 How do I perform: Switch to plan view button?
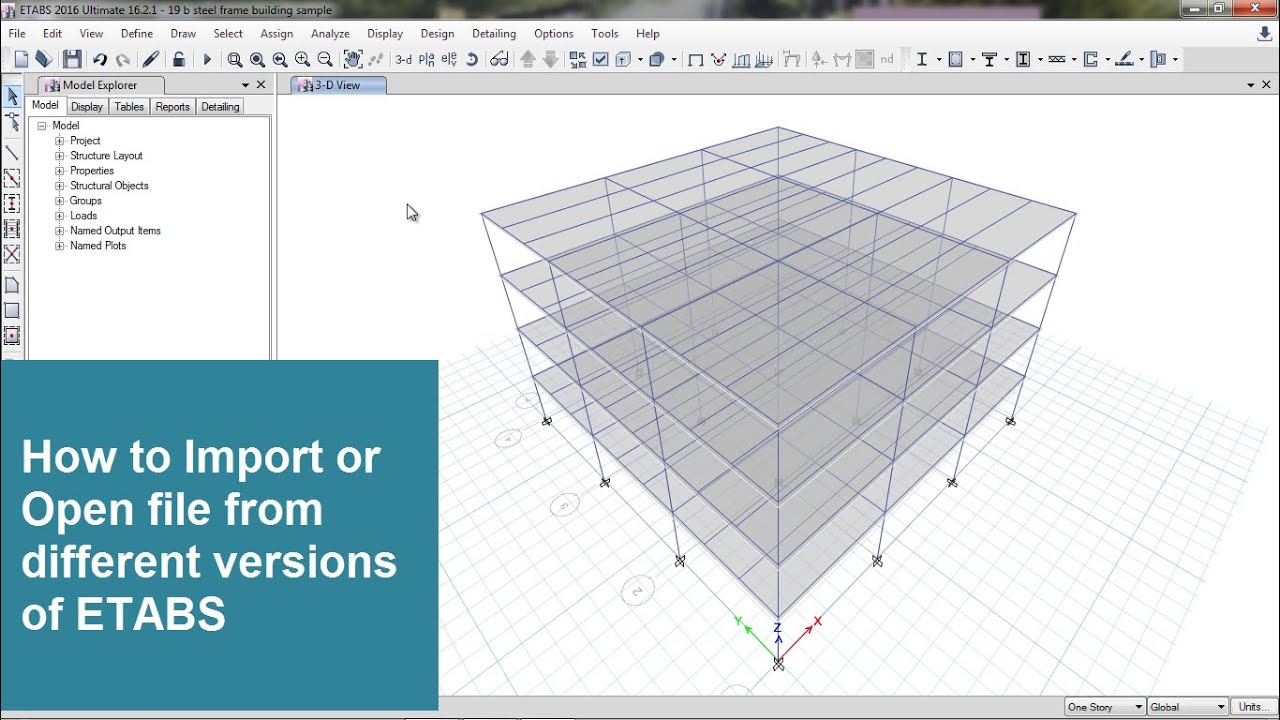coord(427,60)
